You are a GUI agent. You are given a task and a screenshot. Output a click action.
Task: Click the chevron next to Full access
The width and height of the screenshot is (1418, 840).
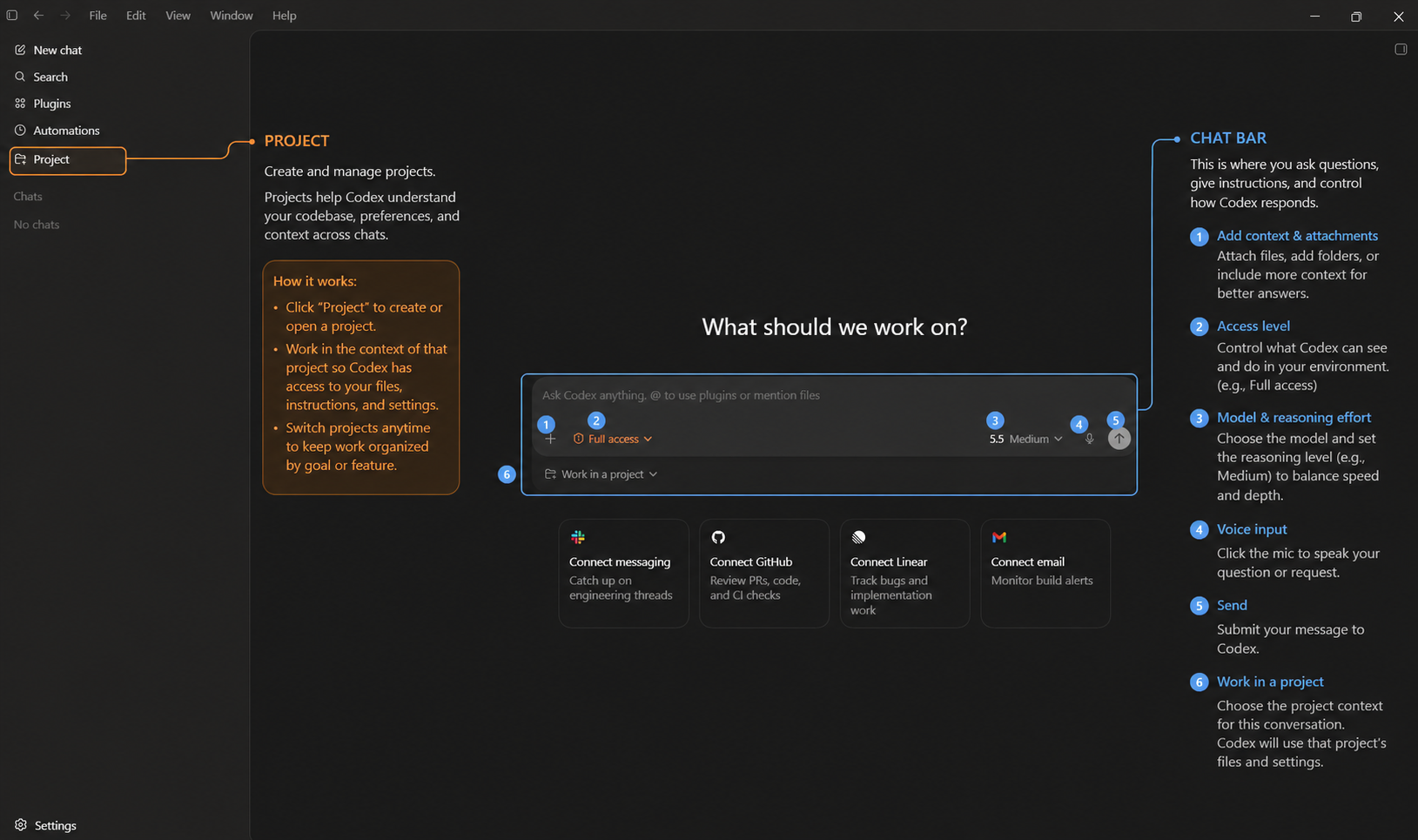[x=648, y=439]
